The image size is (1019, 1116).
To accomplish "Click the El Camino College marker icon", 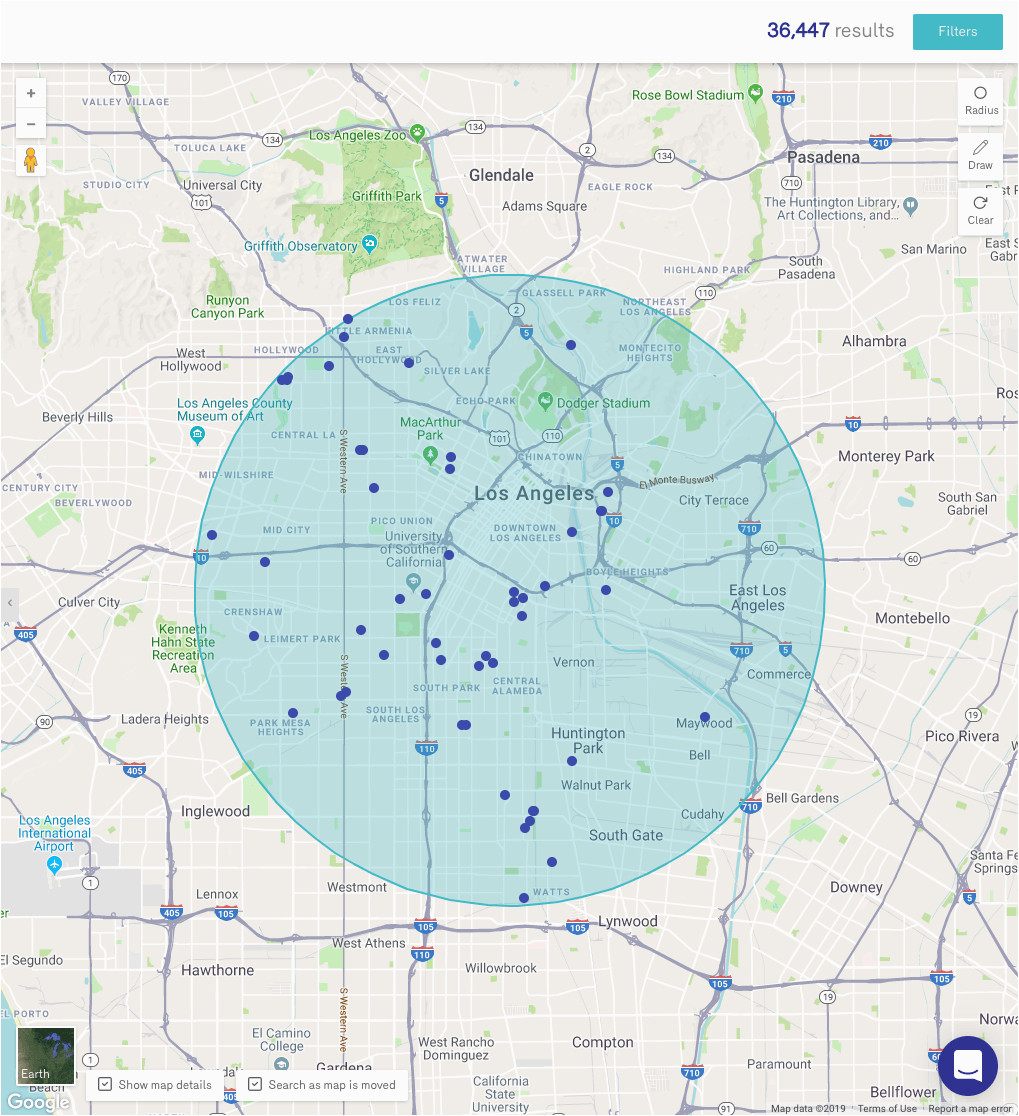I will click(281, 1063).
